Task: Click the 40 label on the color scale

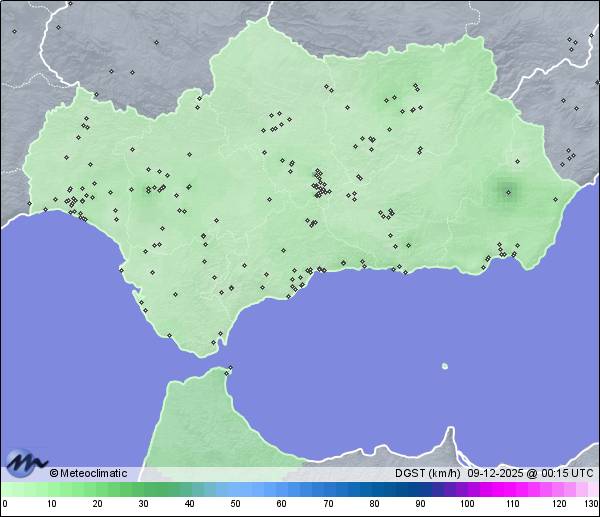Action: tap(189, 504)
